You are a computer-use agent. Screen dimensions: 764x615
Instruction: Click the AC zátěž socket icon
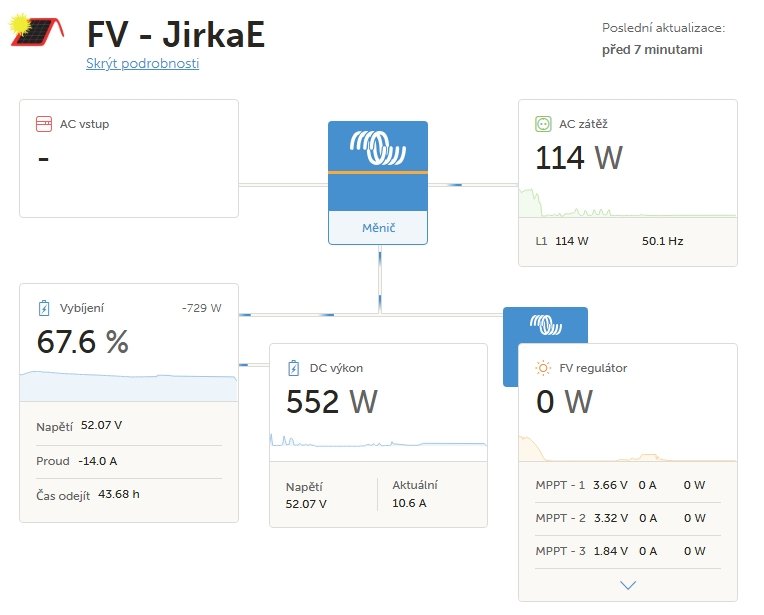pos(543,124)
